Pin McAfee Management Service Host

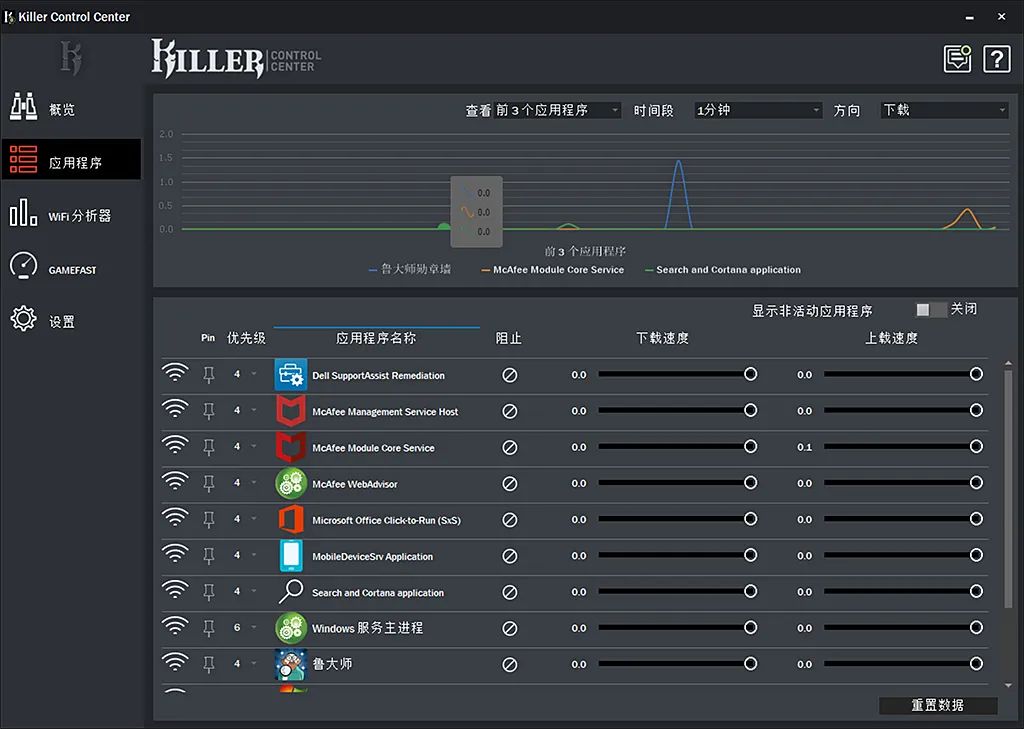[x=209, y=411]
